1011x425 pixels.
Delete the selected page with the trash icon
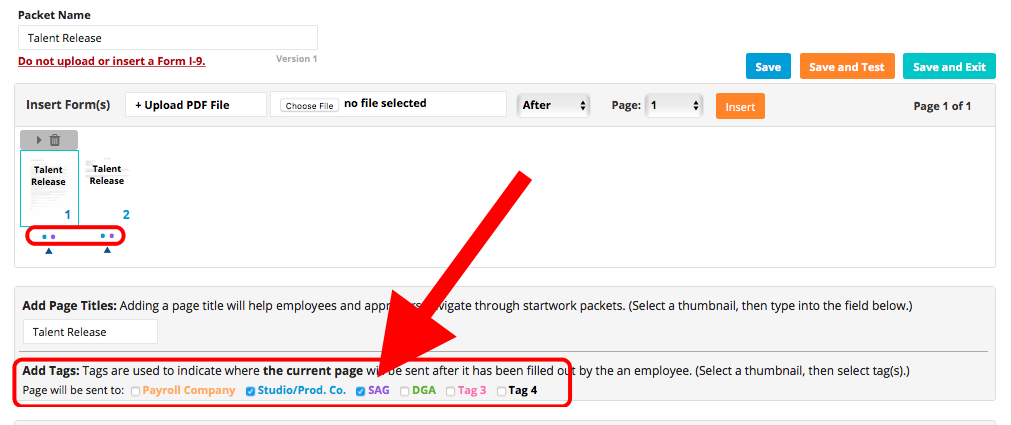click(55, 140)
